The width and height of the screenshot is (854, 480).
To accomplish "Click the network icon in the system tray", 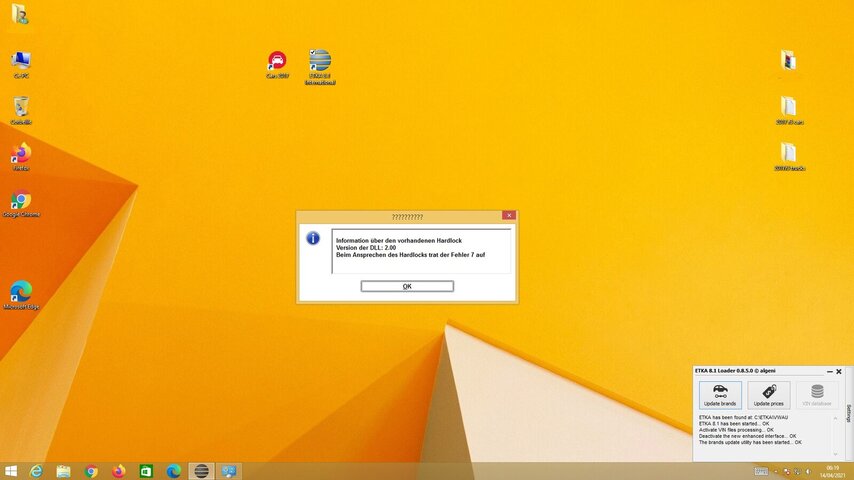I will click(797, 472).
